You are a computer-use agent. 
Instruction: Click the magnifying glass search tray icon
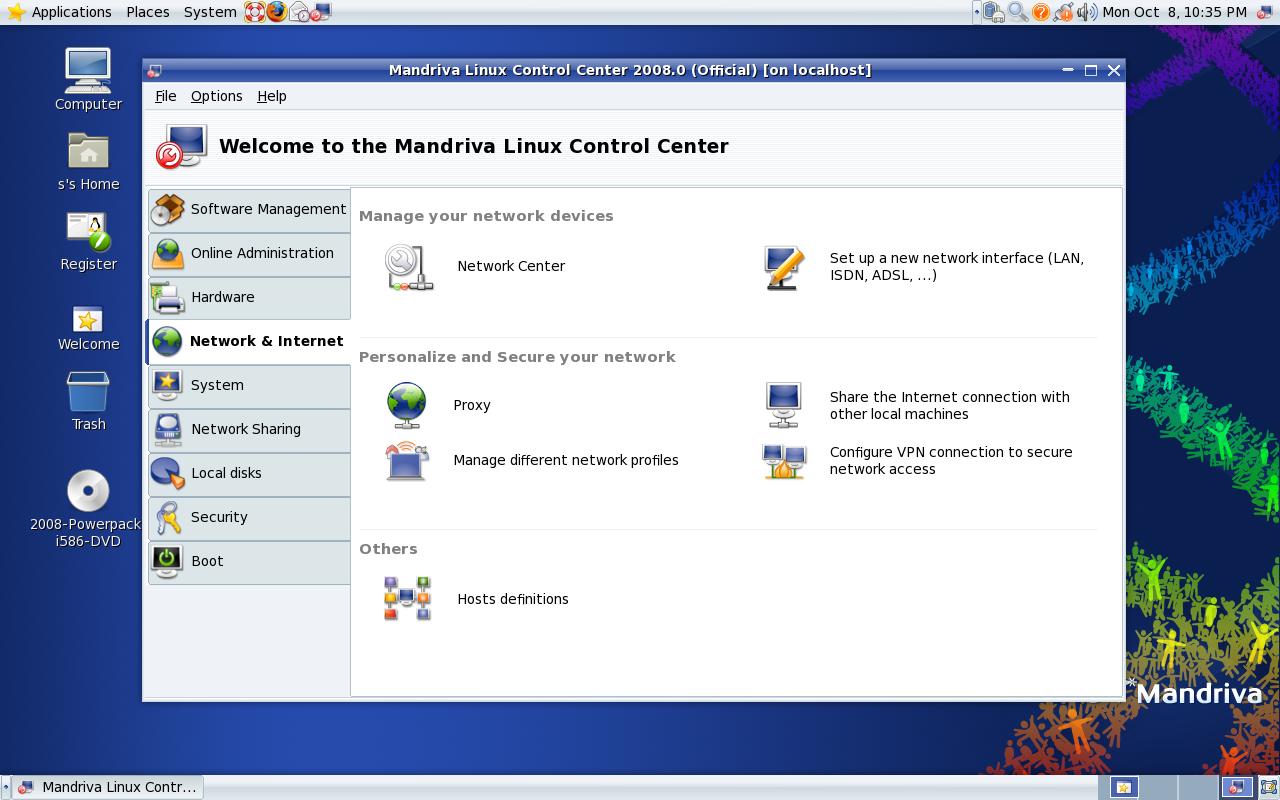tap(1018, 12)
